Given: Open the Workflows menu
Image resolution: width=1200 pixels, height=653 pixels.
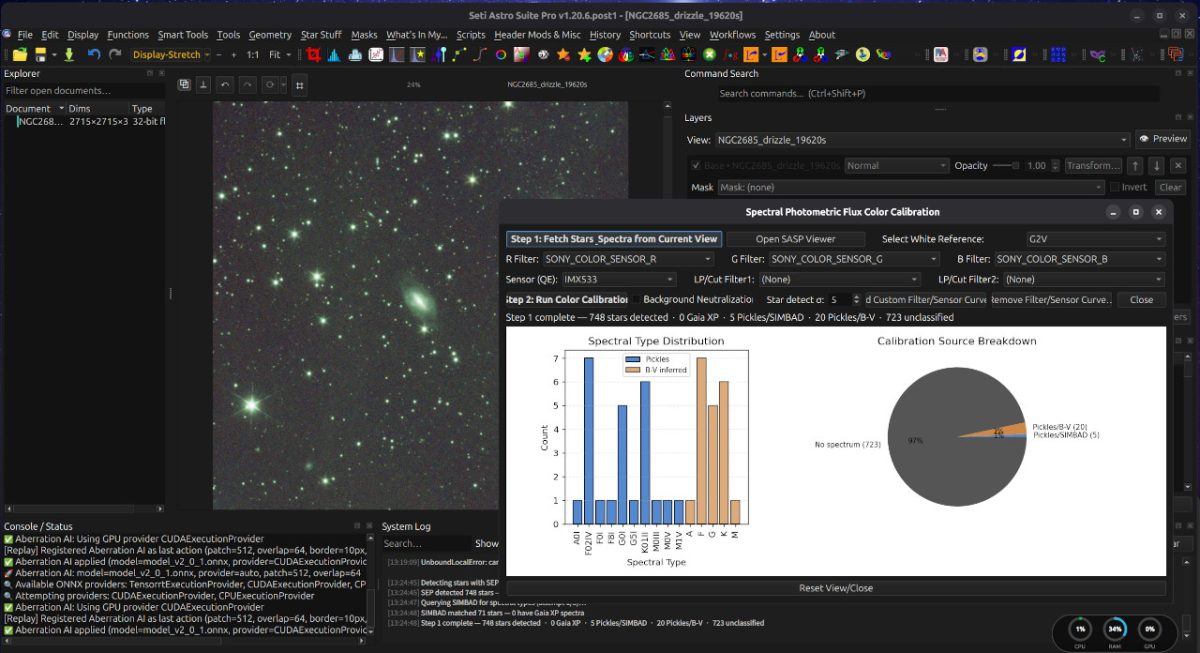Looking at the screenshot, I should click(733, 35).
